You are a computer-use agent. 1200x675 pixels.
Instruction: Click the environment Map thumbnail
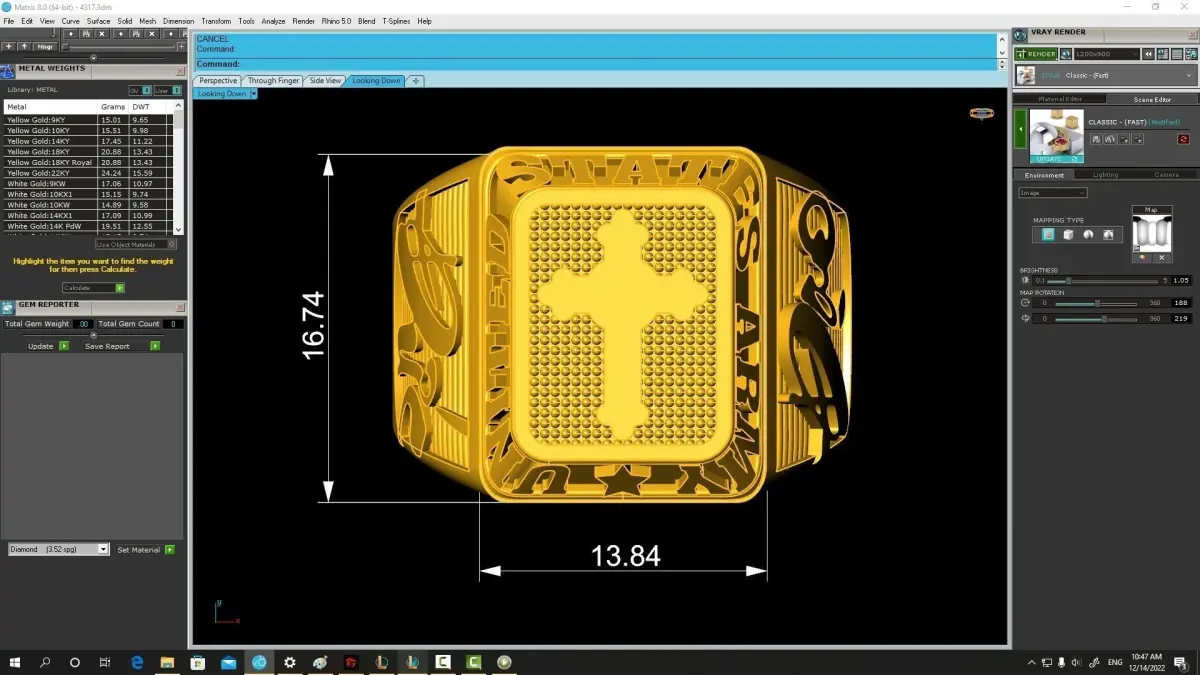(x=1151, y=232)
